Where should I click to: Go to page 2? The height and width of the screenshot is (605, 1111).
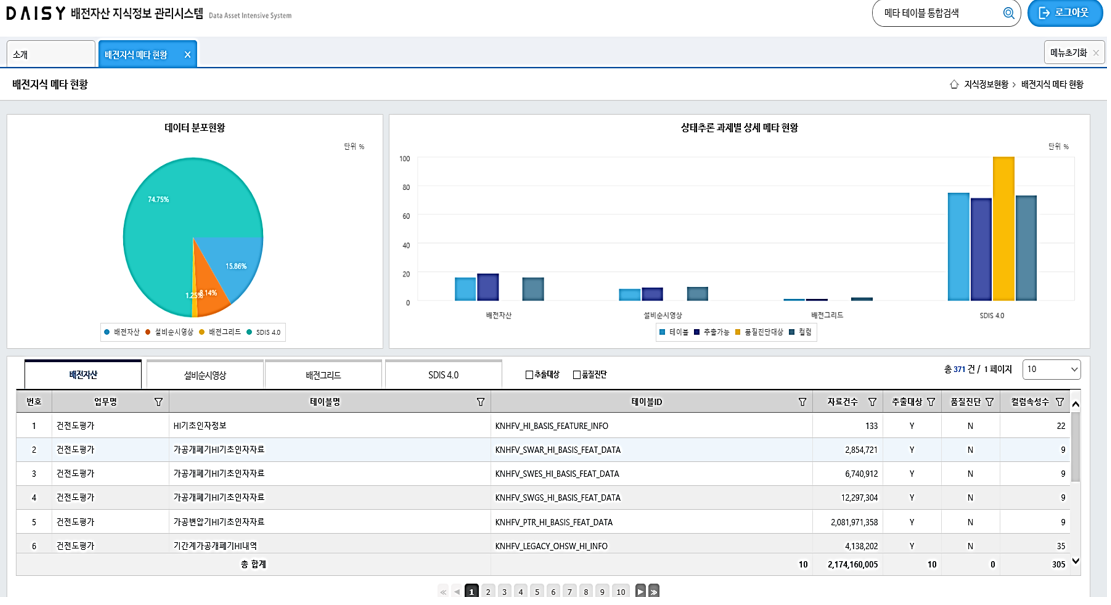(x=488, y=592)
